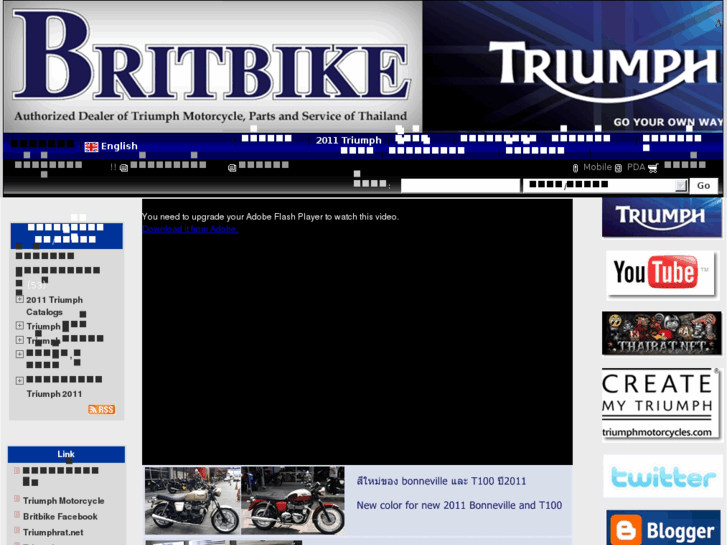Click the bullet icon beside Triumph Motorcycle
Screen dimensions: 727x545
point(17,499)
